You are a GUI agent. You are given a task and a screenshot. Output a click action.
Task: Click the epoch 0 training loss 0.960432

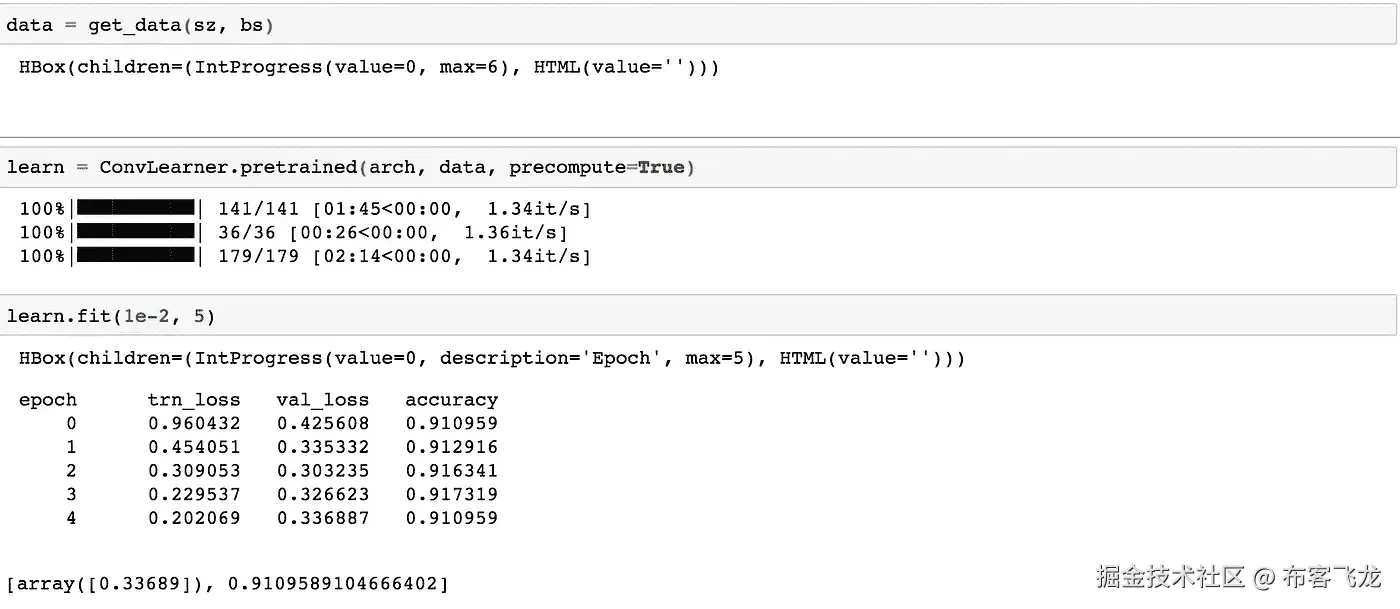coord(194,423)
